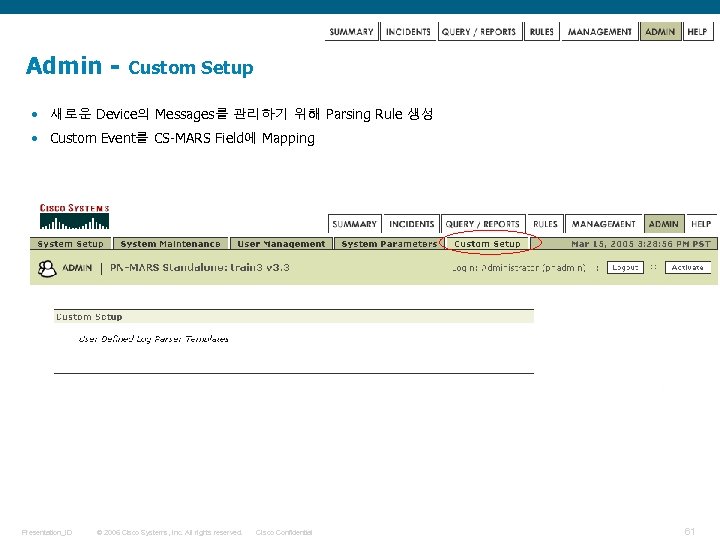Click the Cisco Confidential footer text
The height and width of the screenshot is (540, 720).
tap(284, 533)
